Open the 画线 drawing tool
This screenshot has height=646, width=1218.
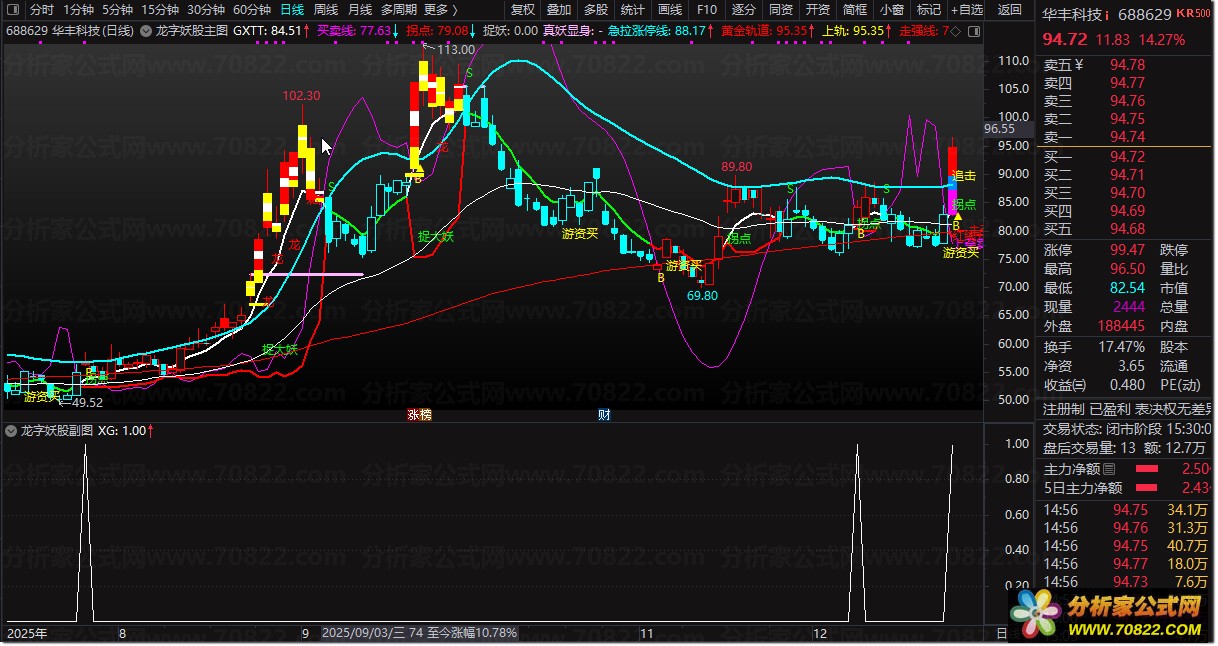tap(670, 10)
